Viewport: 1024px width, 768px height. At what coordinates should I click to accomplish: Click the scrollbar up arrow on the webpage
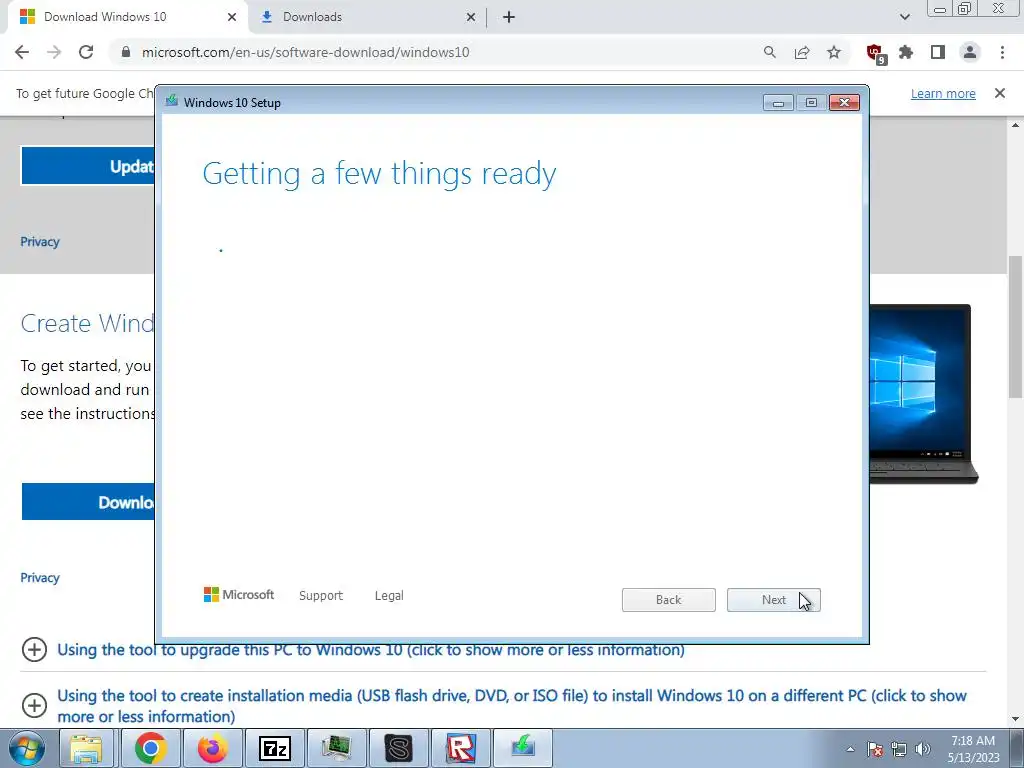coord(1015,124)
